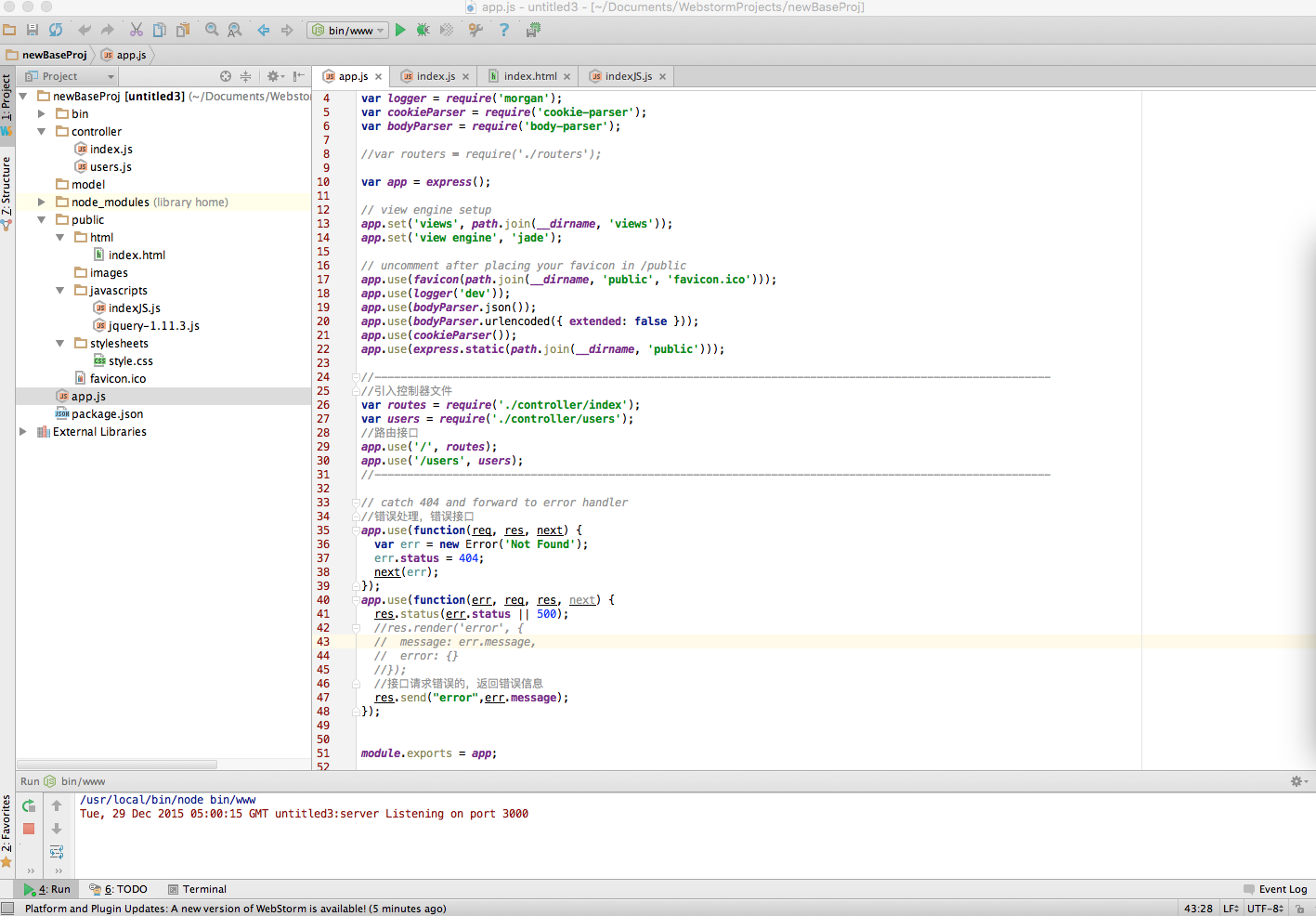Image resolution: width=1316 pixels, height=916 pixels.
Task: Collapse the public folder
Action: [x=41, y=219]
